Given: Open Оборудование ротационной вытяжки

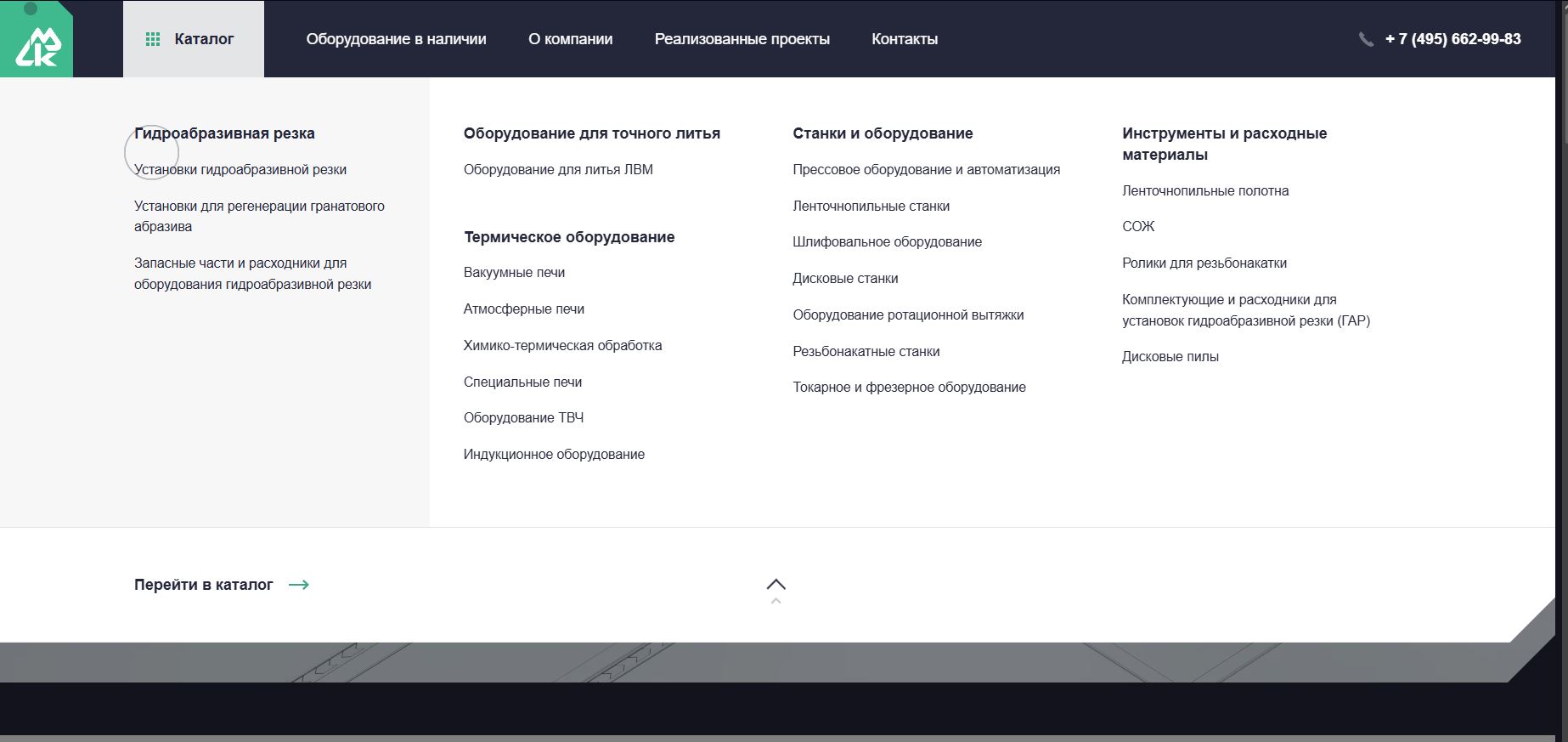Looking at the screenshot, I should tap(908, 315).
